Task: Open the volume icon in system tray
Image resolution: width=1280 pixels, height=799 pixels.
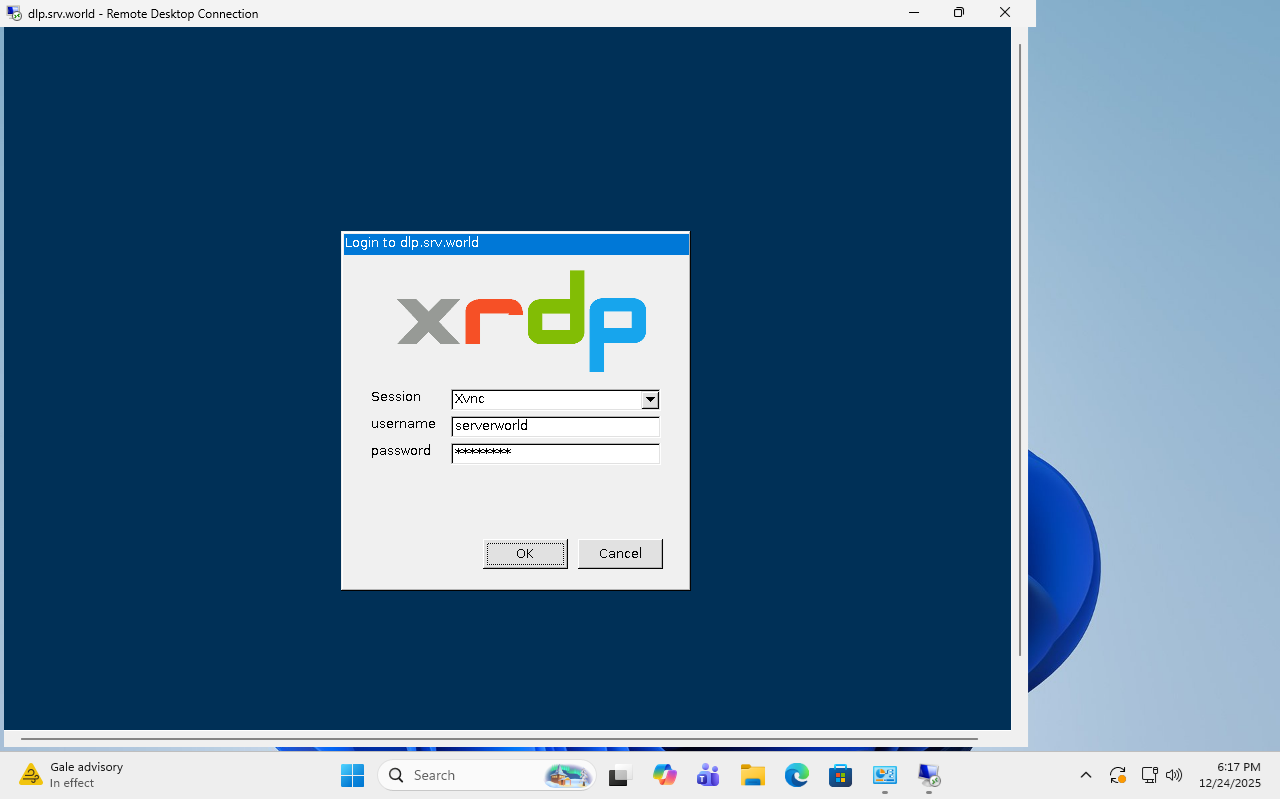Action: pyautogui.click(x=1173, y=775)
